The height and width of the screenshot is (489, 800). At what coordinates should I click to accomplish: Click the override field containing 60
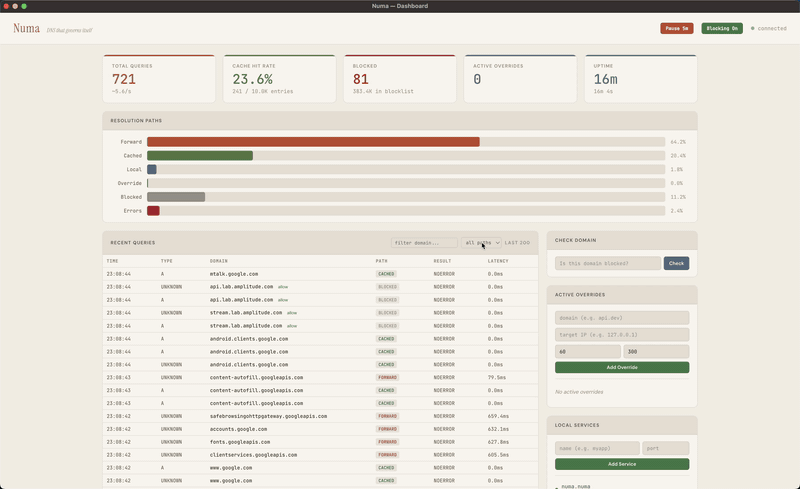click(588, 352)
